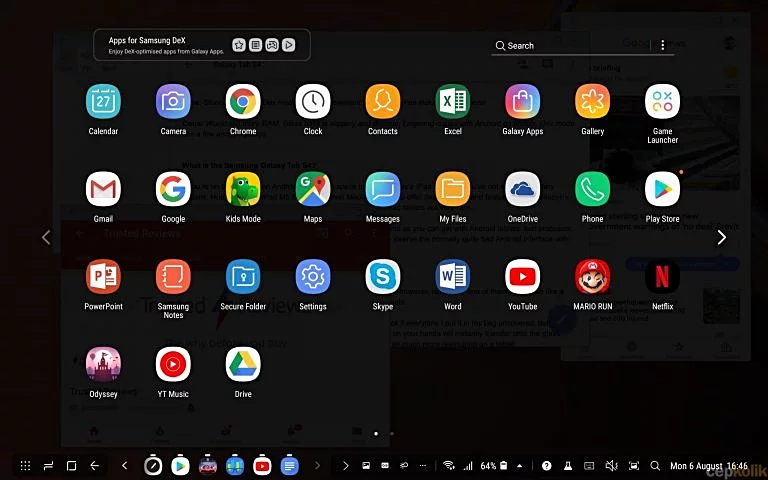Open Samsung Notes
This screenshot has height=480, width=768.
[173, 277]
